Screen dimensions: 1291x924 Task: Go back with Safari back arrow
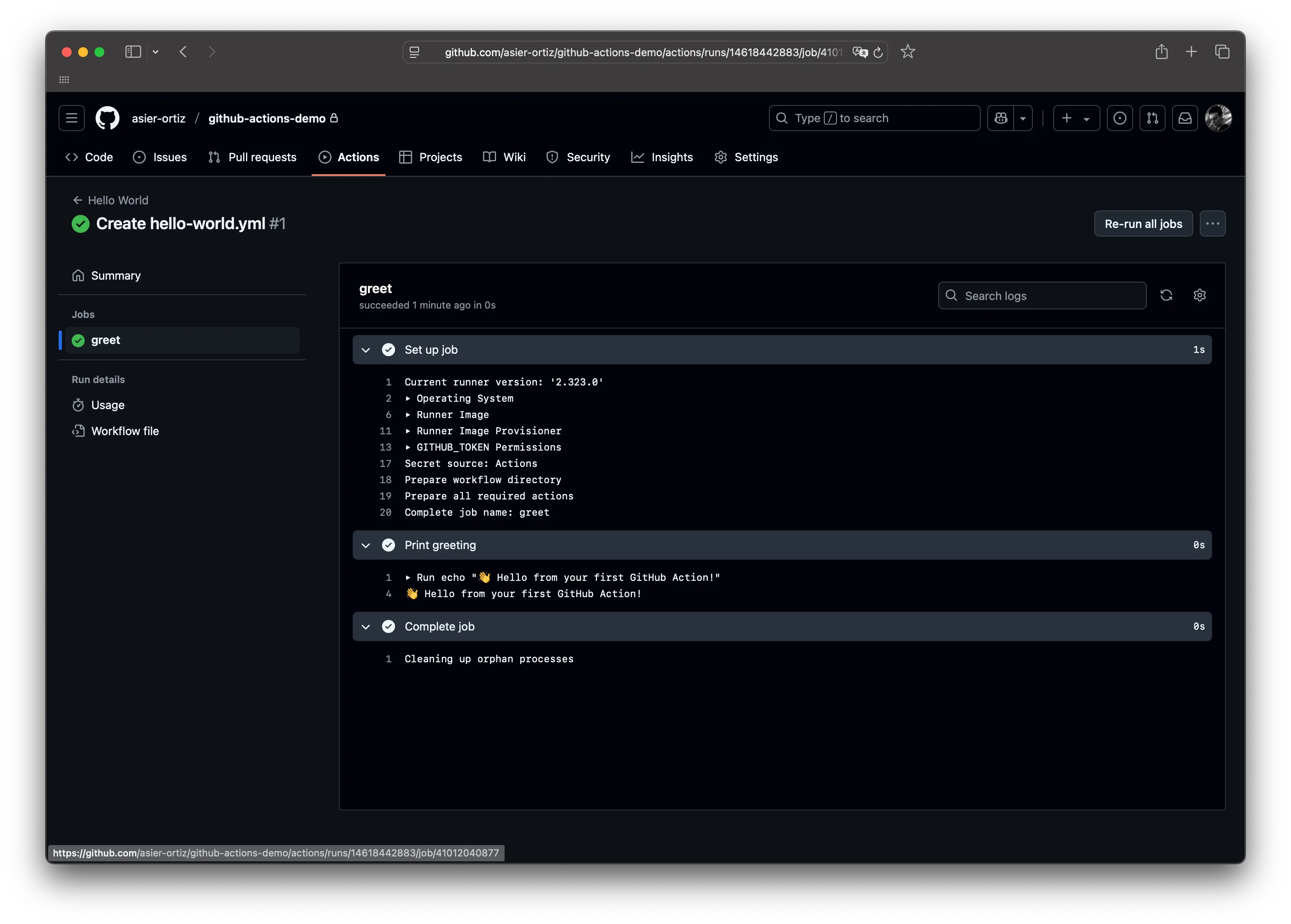pyautogui.click(x=183, y=52)
